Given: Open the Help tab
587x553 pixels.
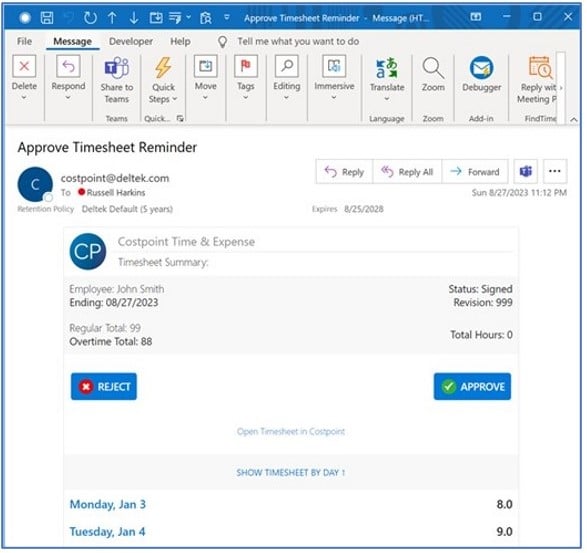Looking at the screenshot, I should click(180, 41).
